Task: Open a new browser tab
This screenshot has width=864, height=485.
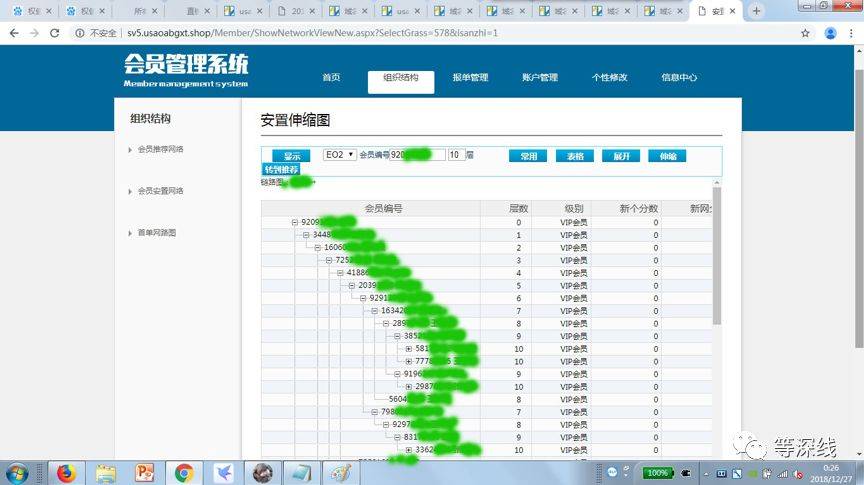Action: click(x=757, y=11)
